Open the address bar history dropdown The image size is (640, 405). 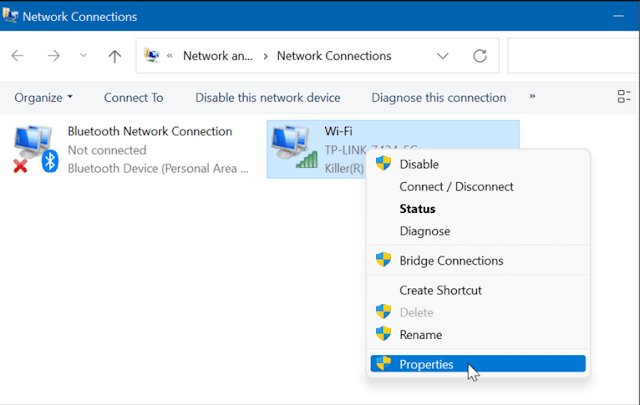(x=444, y=56)
